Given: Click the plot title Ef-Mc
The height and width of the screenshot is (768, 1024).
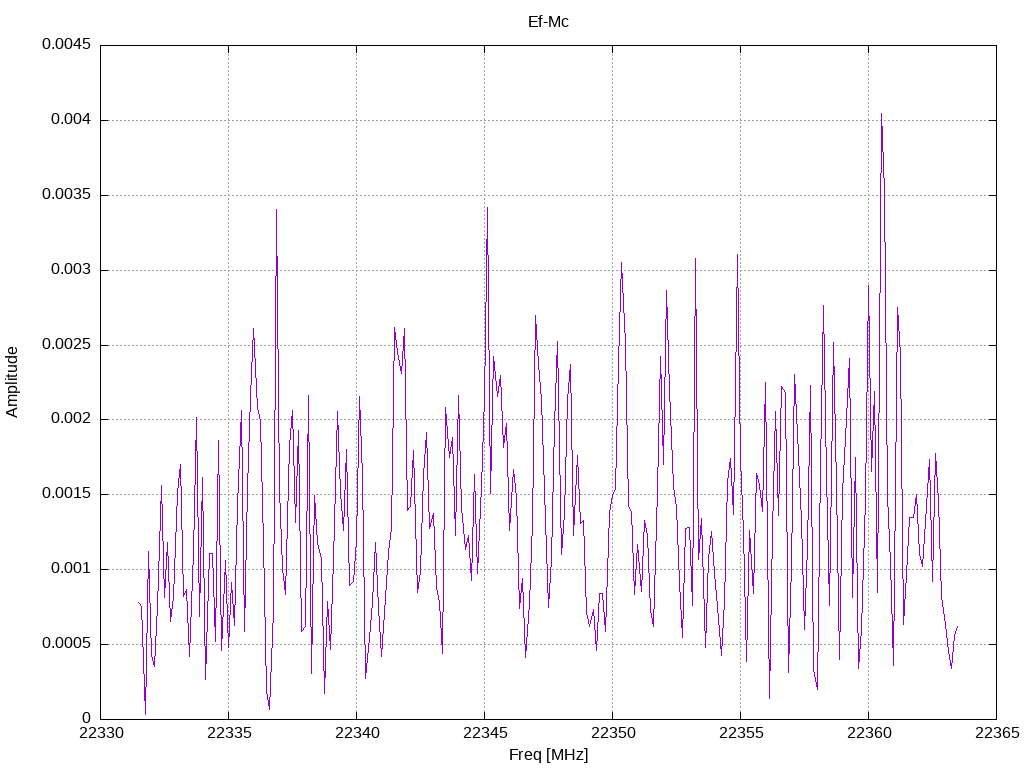Looking at the screenshot, I should tap(548, 22).
